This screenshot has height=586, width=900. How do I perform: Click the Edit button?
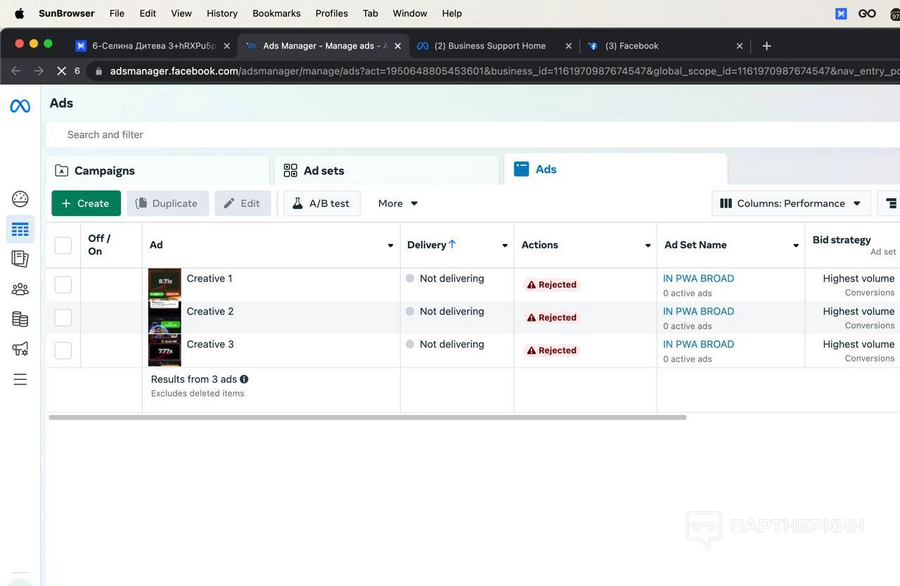click(x=243, y=203)
